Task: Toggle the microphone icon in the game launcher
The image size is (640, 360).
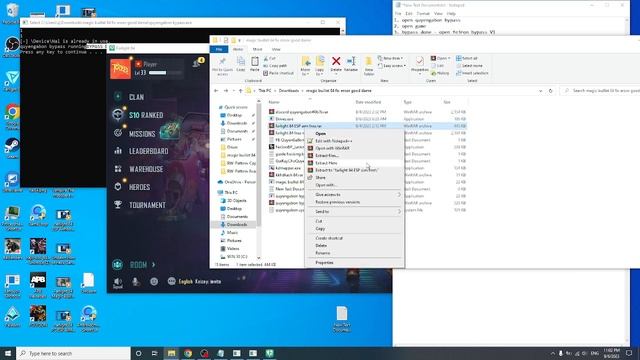Action: pyautogui.click(x=136, y=282)
